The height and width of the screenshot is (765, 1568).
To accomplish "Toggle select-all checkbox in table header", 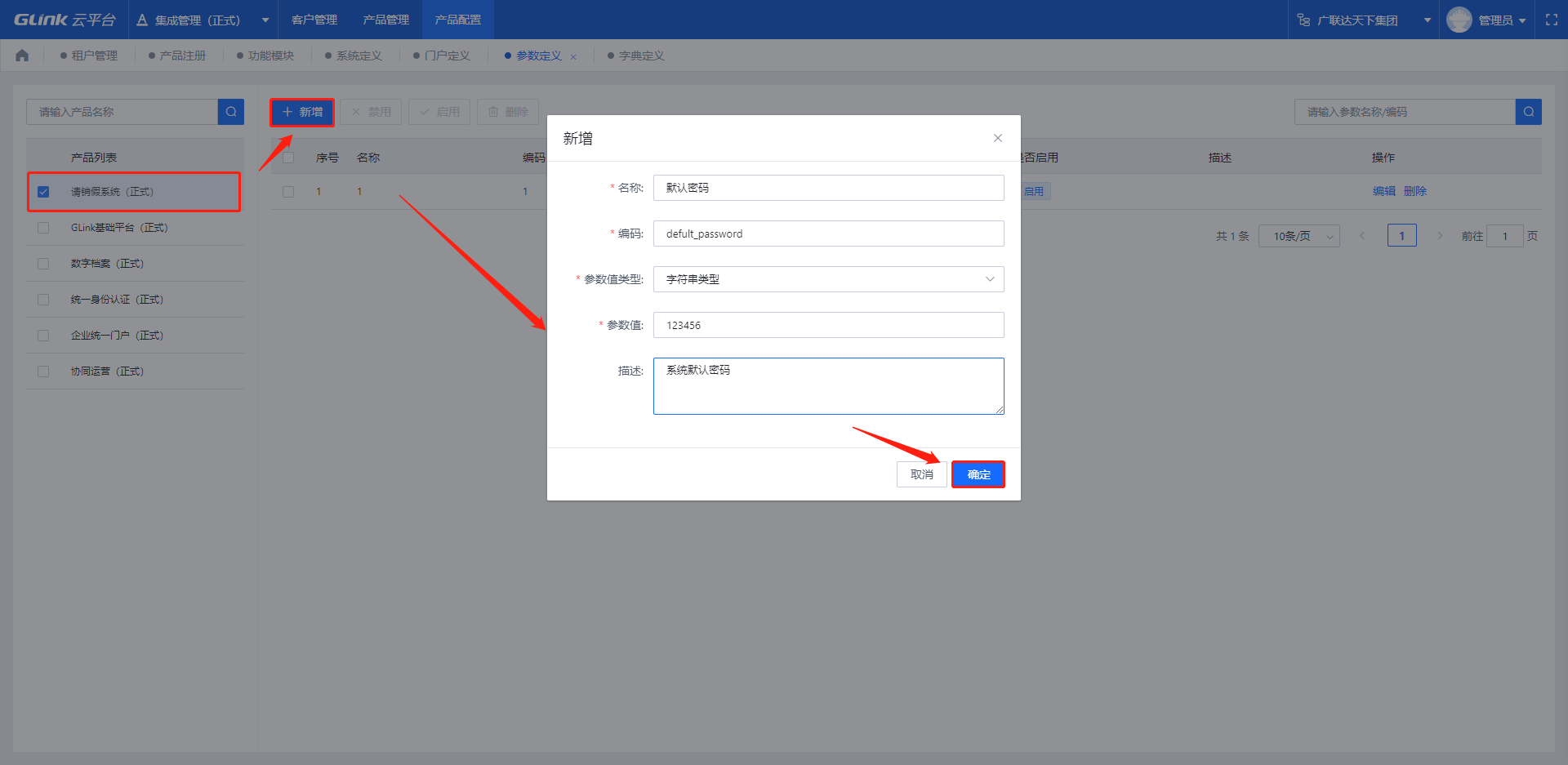I will click(x=288, y=158).
